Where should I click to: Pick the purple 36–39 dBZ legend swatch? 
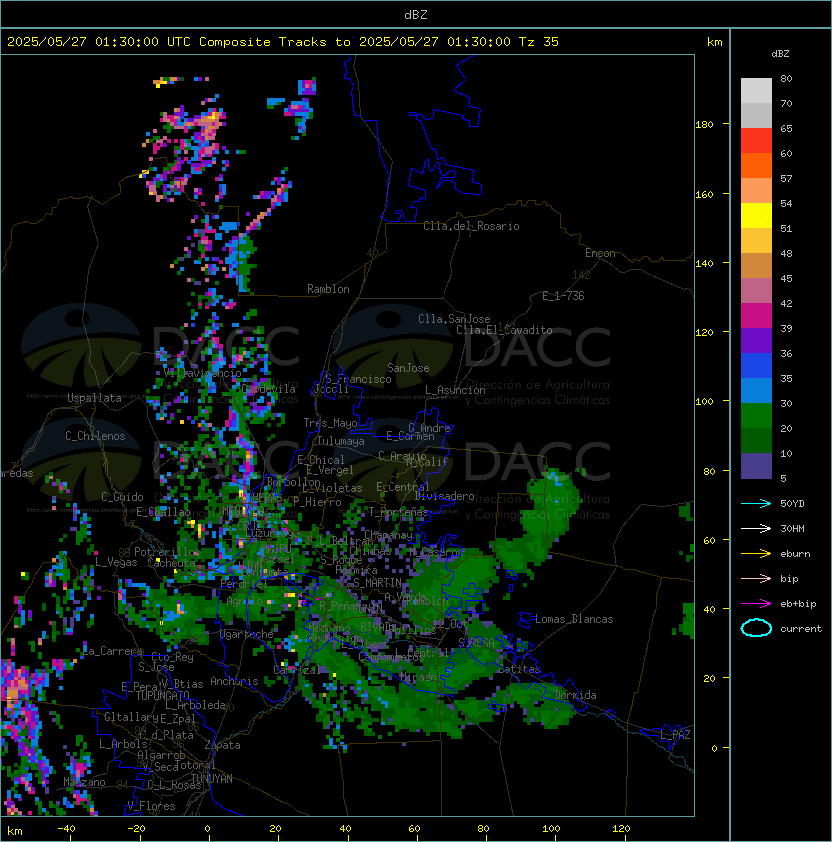point(756,340)
